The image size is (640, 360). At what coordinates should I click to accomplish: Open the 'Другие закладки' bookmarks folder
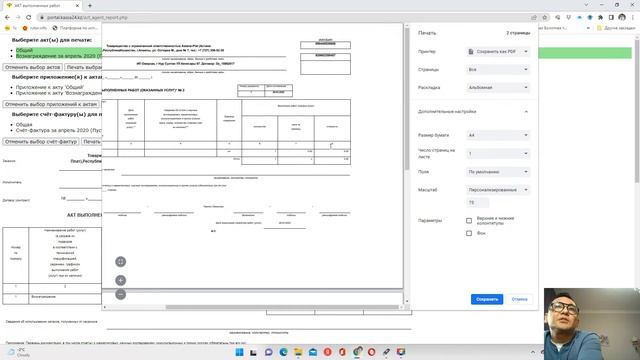click(616, 28)
